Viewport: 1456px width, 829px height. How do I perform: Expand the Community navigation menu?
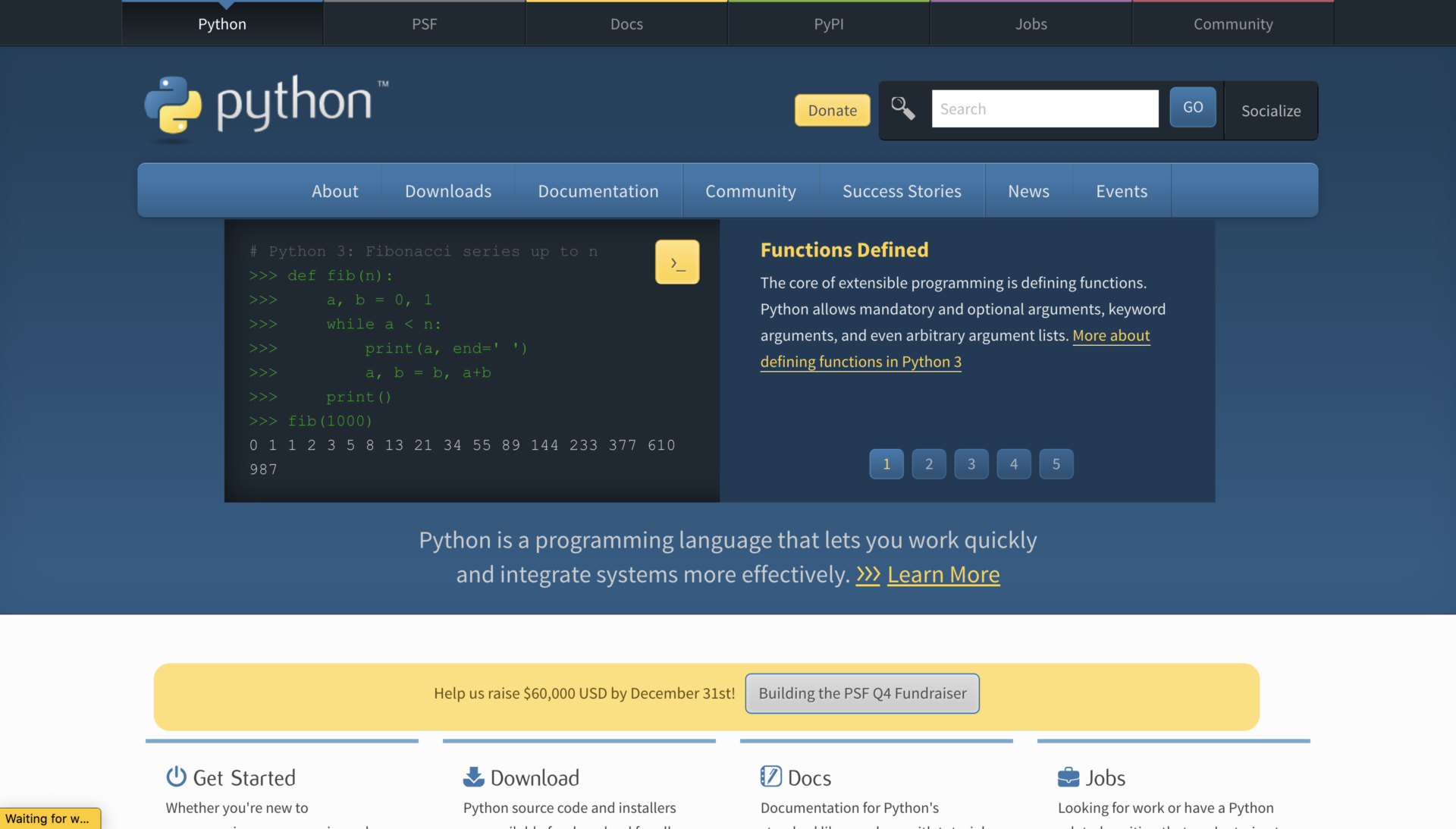pyautogui.click(x=751, y=190)
